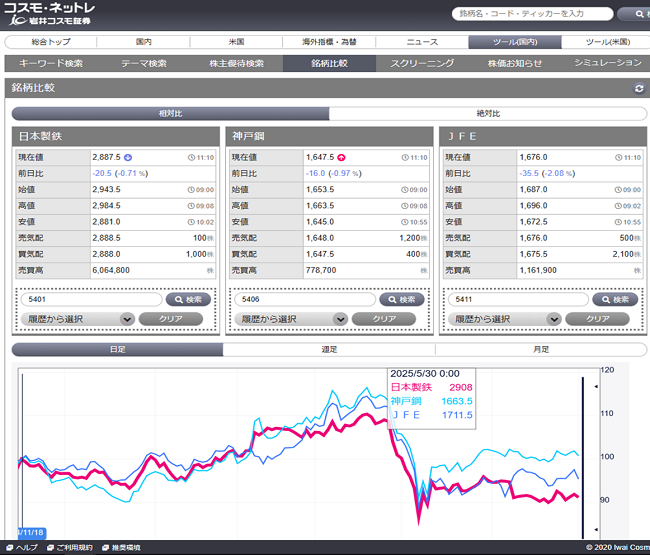Click the ご利用規約 footer link
This screenshot has height=555, width=650.
(74, 548)
